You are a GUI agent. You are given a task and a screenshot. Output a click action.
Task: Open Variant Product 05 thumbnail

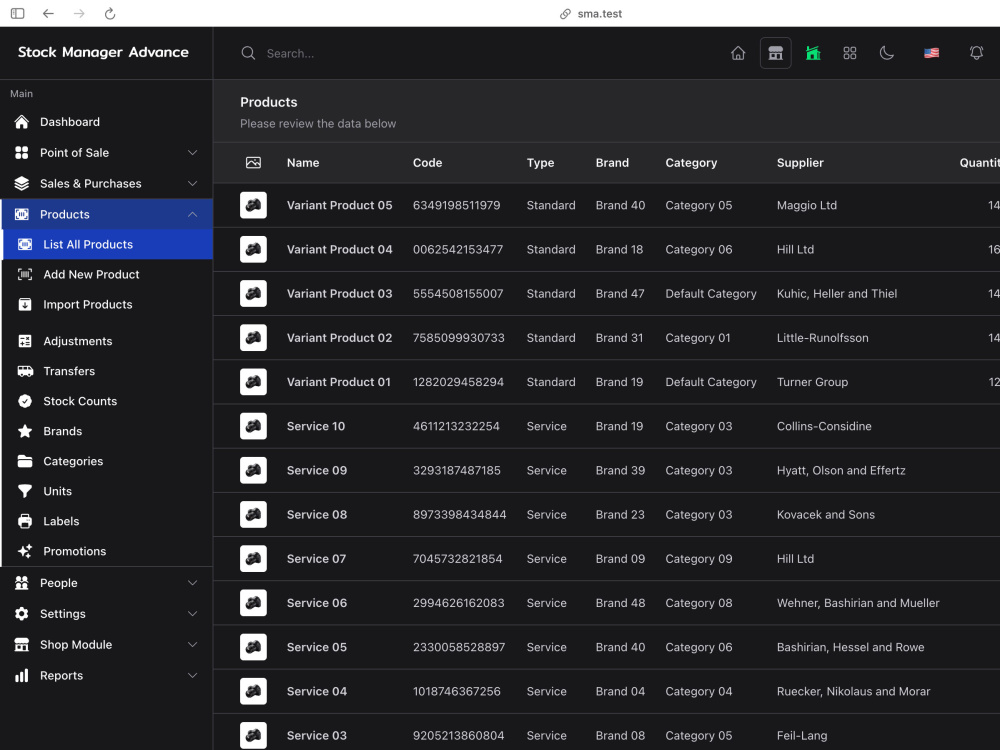pos(253,205)
